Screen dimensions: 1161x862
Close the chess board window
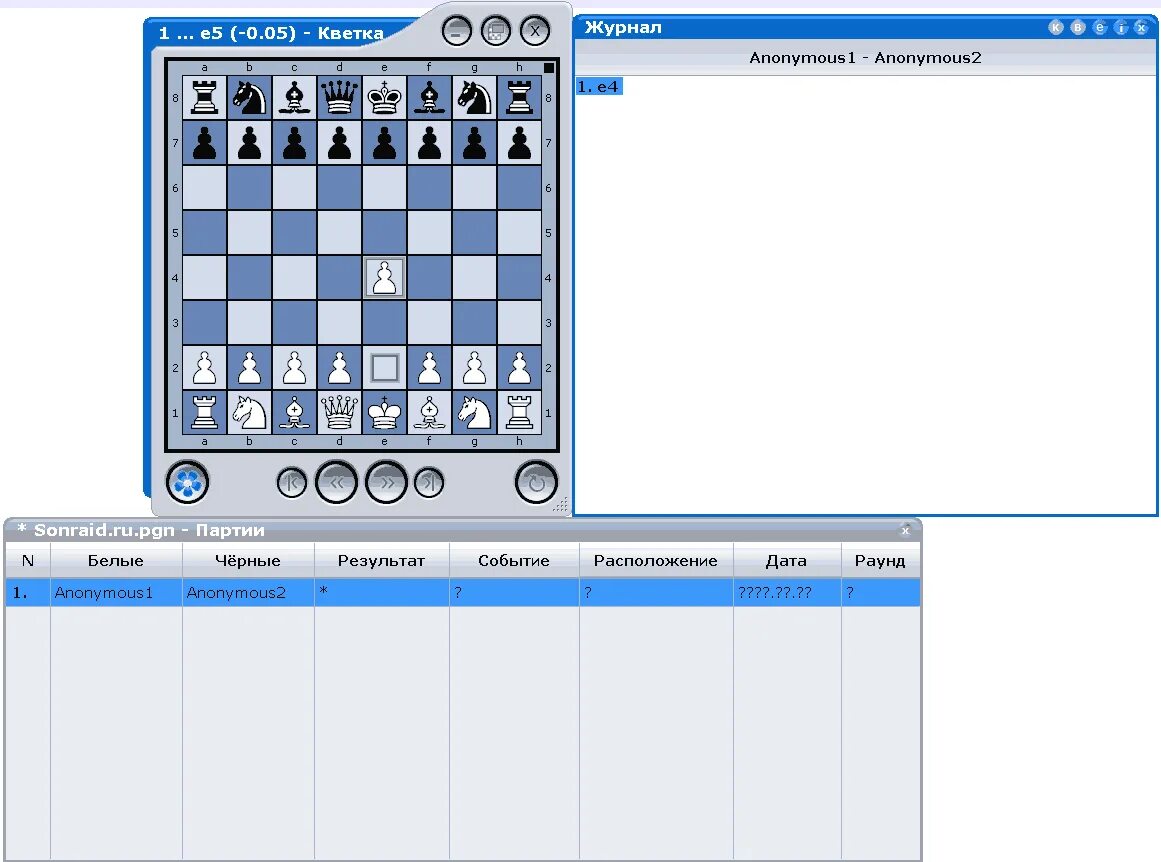(535, 31)
